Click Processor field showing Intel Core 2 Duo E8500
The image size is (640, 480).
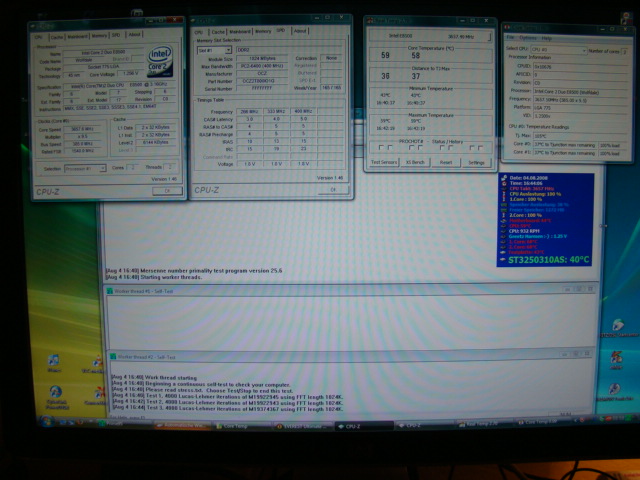coord(580,92)
